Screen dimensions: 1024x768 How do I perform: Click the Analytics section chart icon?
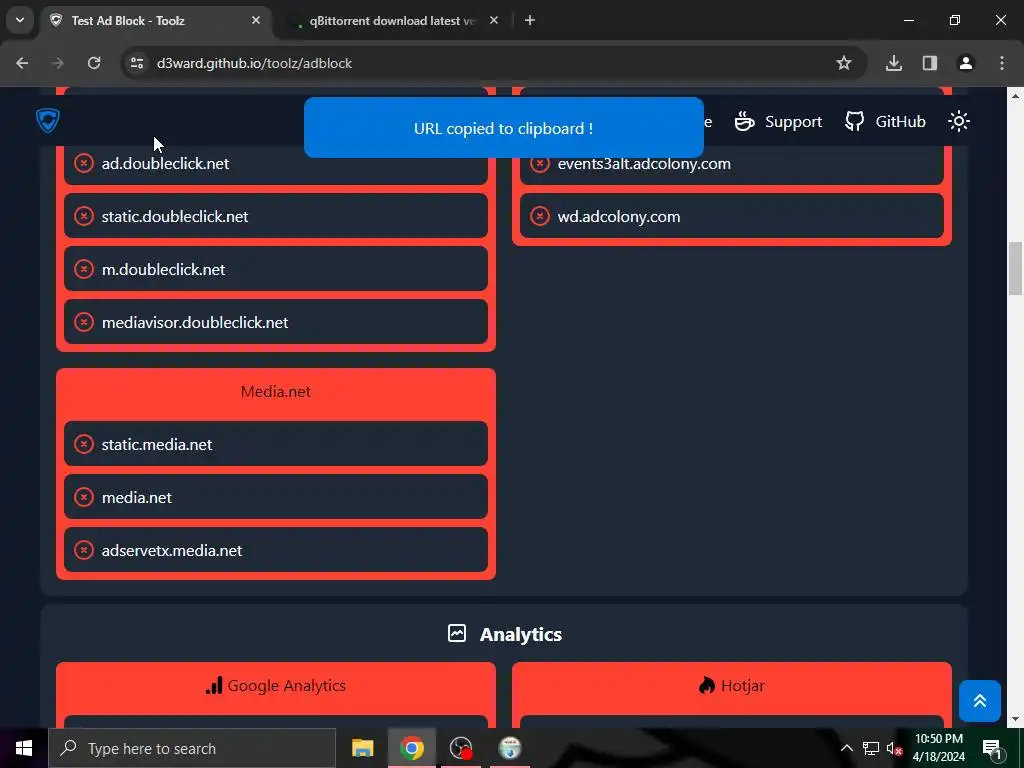[457, 633]
